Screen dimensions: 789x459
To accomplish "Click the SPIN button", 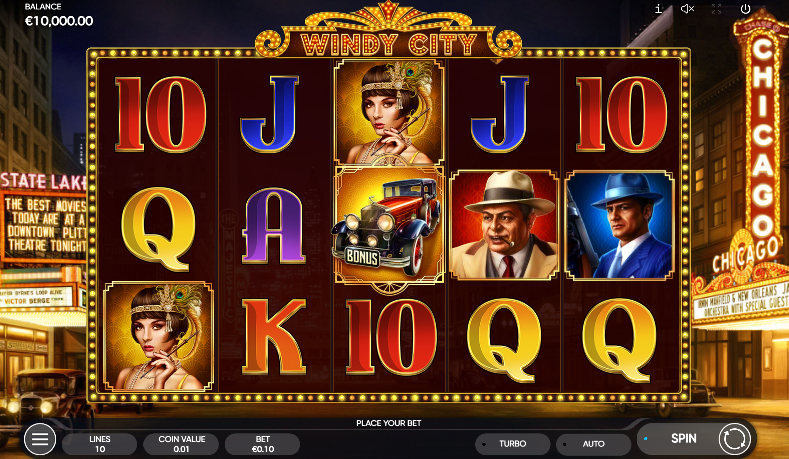I will tap(684, 438).
